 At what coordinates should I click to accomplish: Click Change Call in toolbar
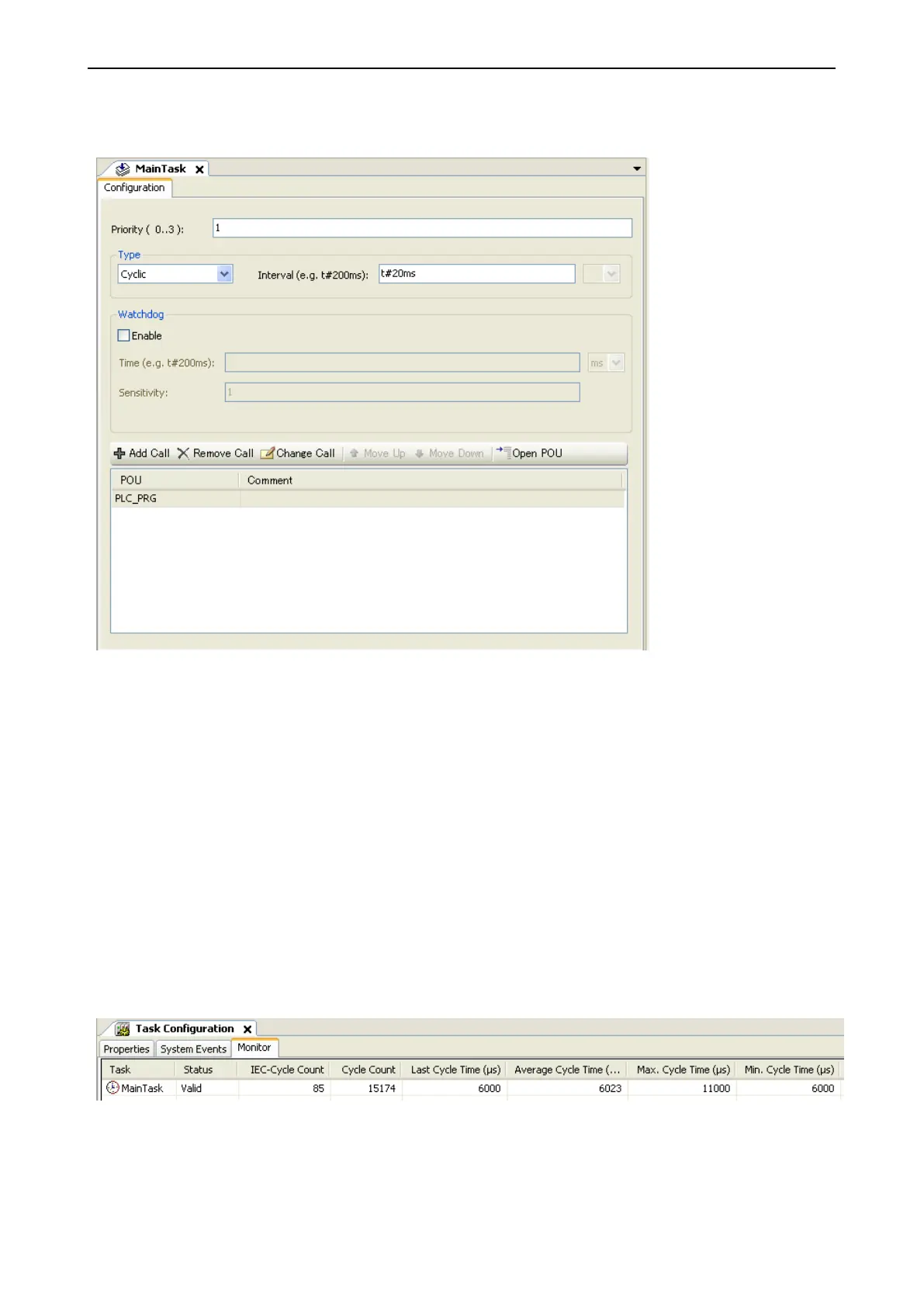click(x=298, y=453)
